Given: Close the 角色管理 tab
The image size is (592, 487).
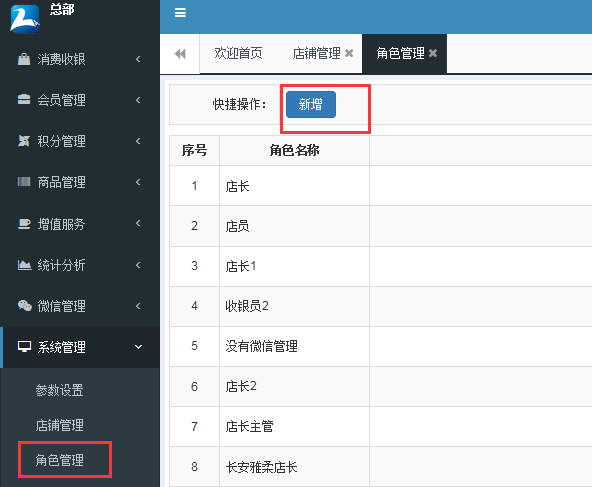Looking at the screenshot, I should (x=433, y=53).
